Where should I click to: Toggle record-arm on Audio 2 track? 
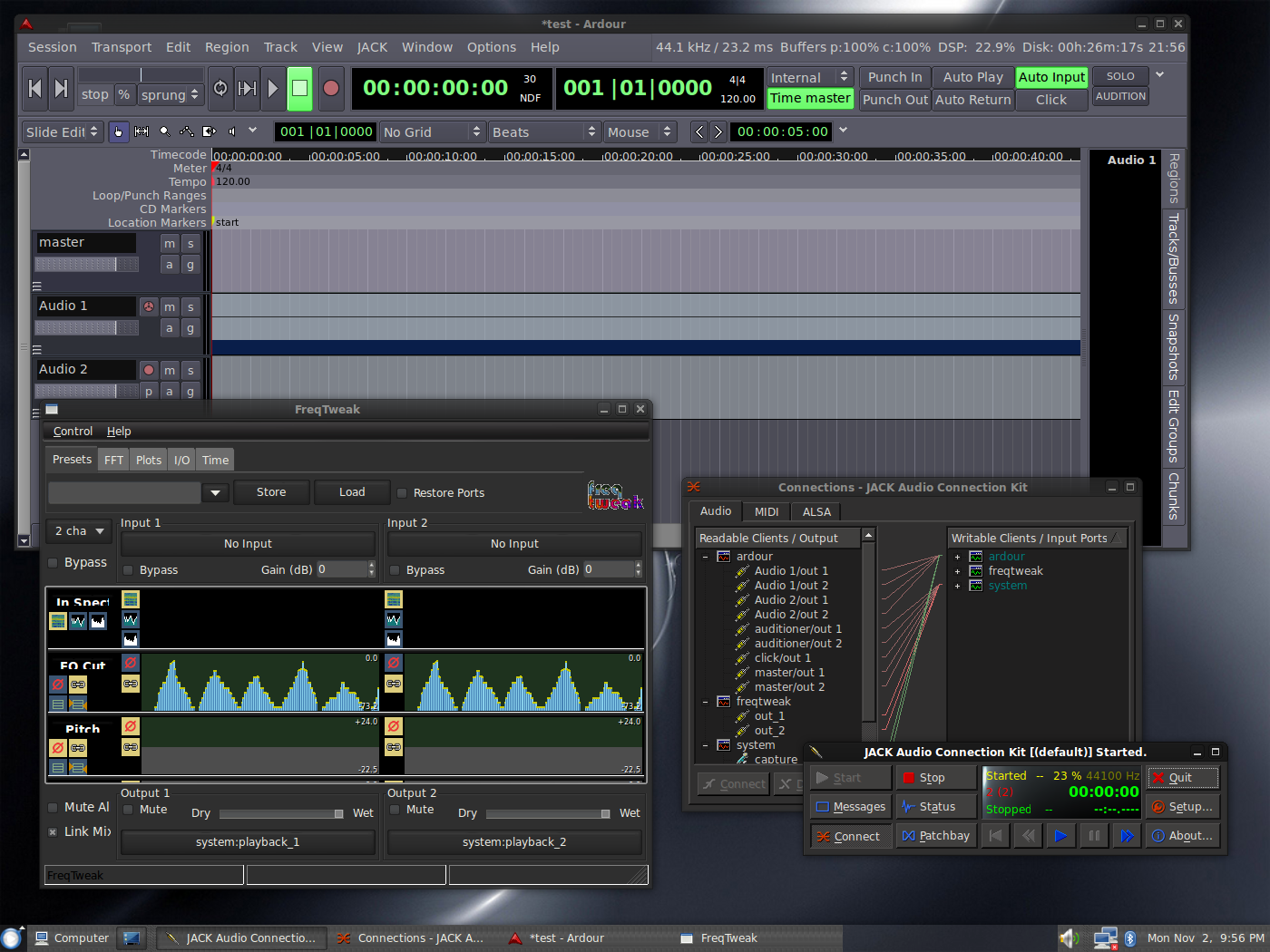tap(149, 370)
